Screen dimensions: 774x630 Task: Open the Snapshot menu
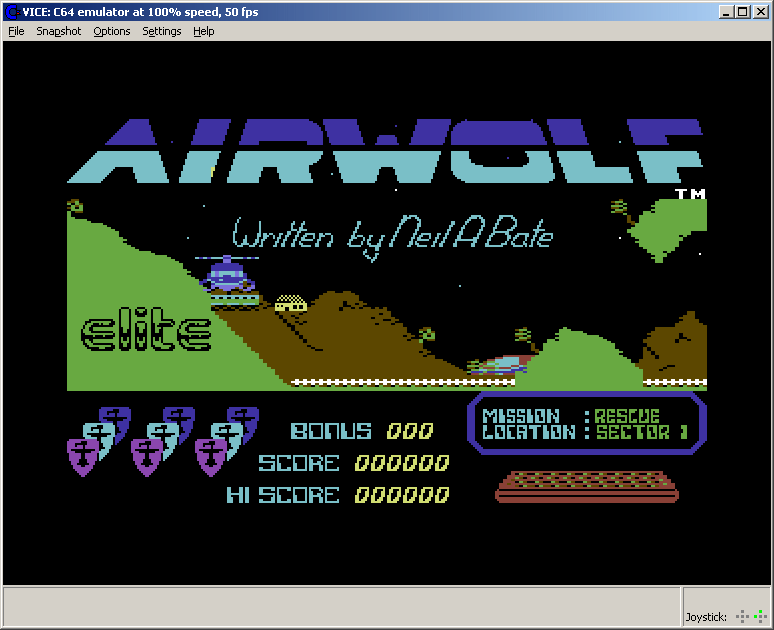pyautogui.click(x=59, y=31)
